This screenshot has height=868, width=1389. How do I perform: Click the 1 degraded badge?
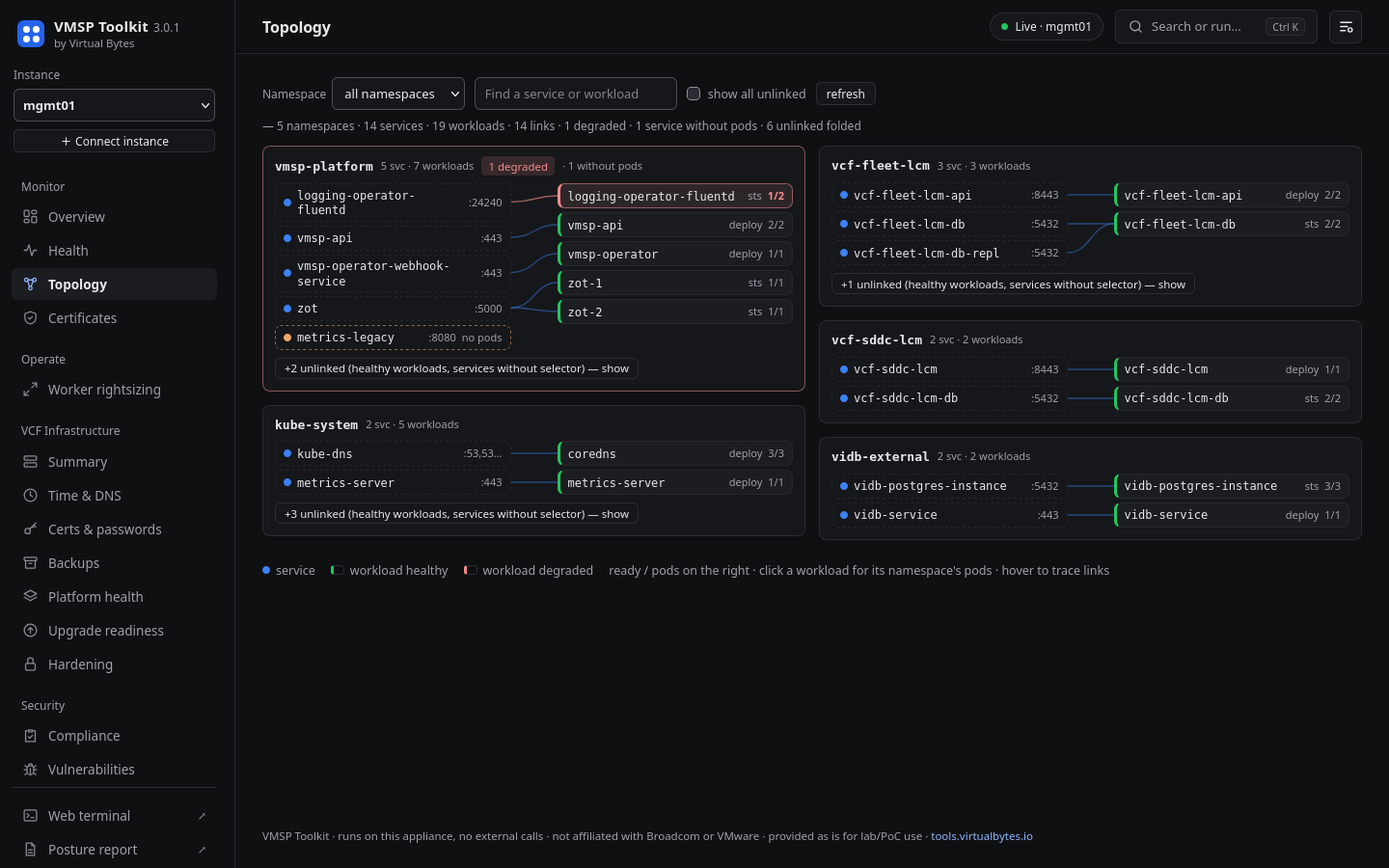coord(518,167)
